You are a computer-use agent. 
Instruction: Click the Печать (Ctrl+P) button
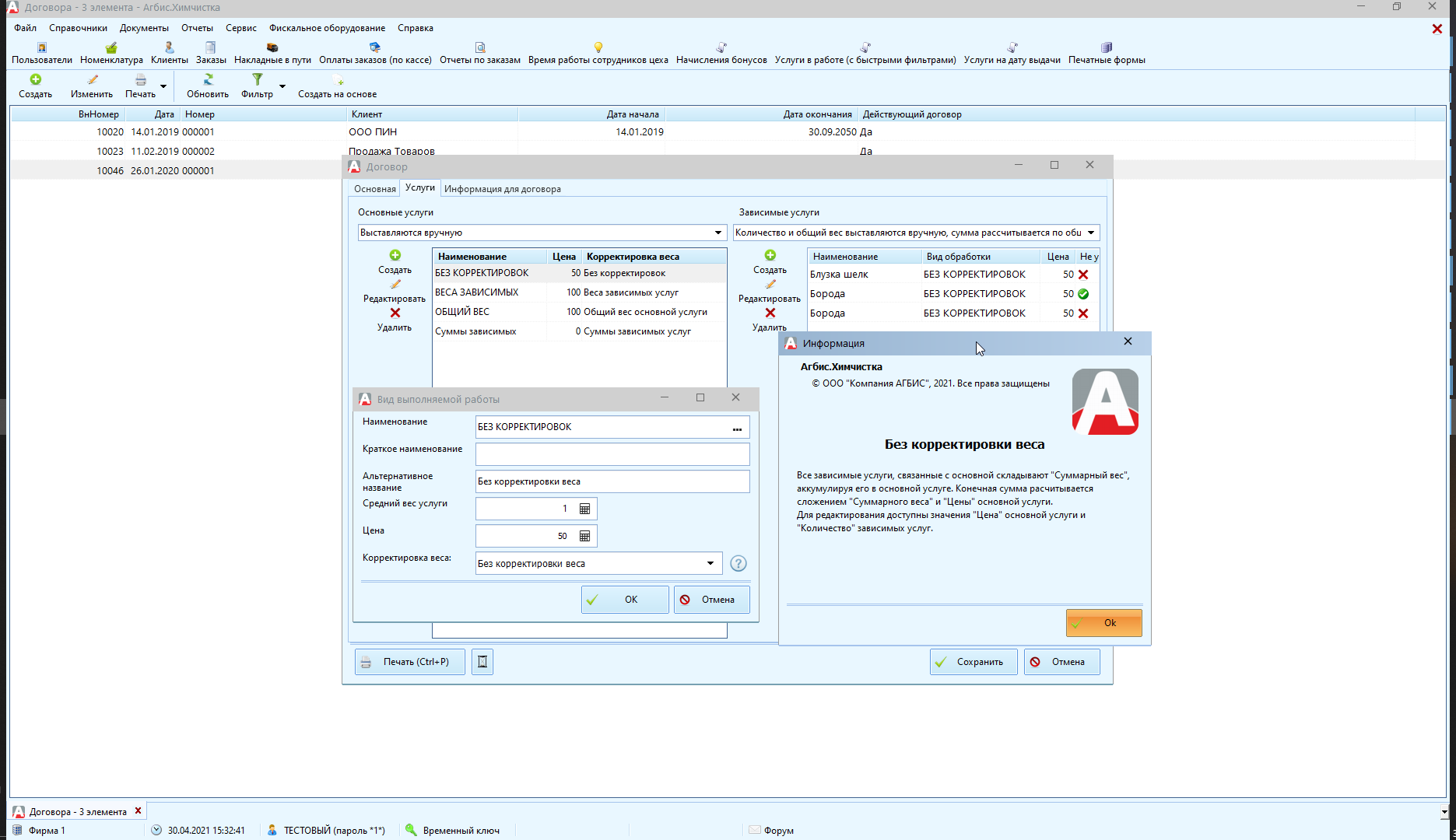tap(410, 662)
